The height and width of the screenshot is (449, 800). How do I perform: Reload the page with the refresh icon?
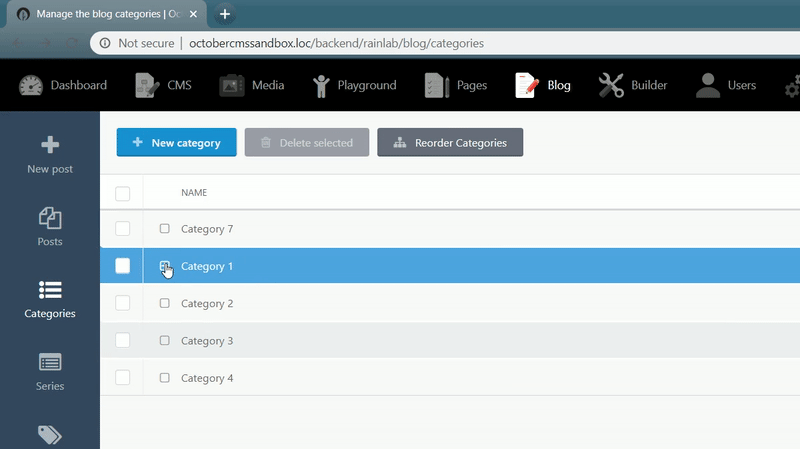72,43
